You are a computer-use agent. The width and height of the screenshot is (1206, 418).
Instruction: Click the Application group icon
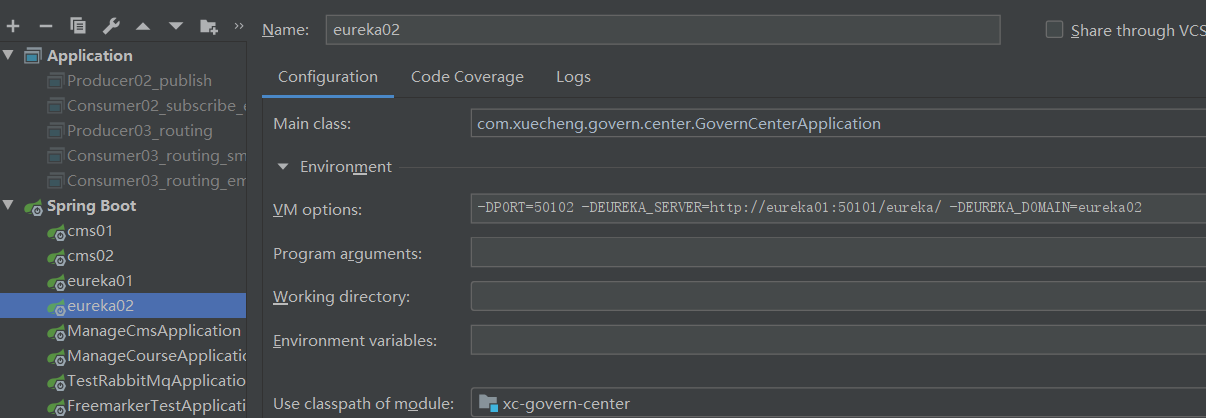click(x=33, y=55)
